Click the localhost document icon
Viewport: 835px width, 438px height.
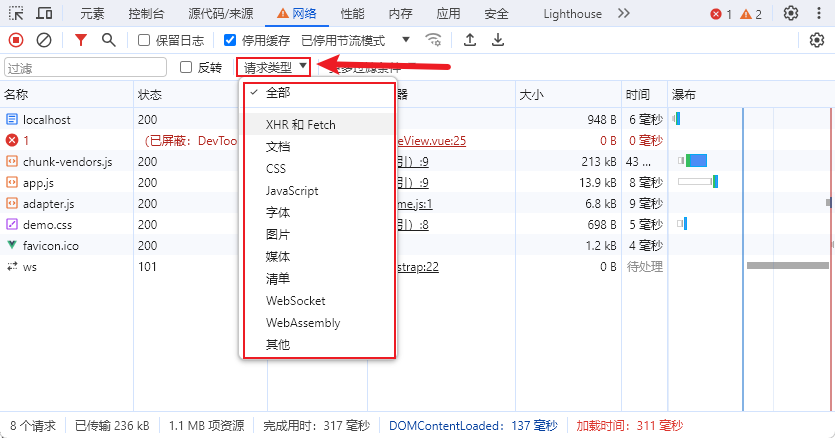(x=12, y=119)
